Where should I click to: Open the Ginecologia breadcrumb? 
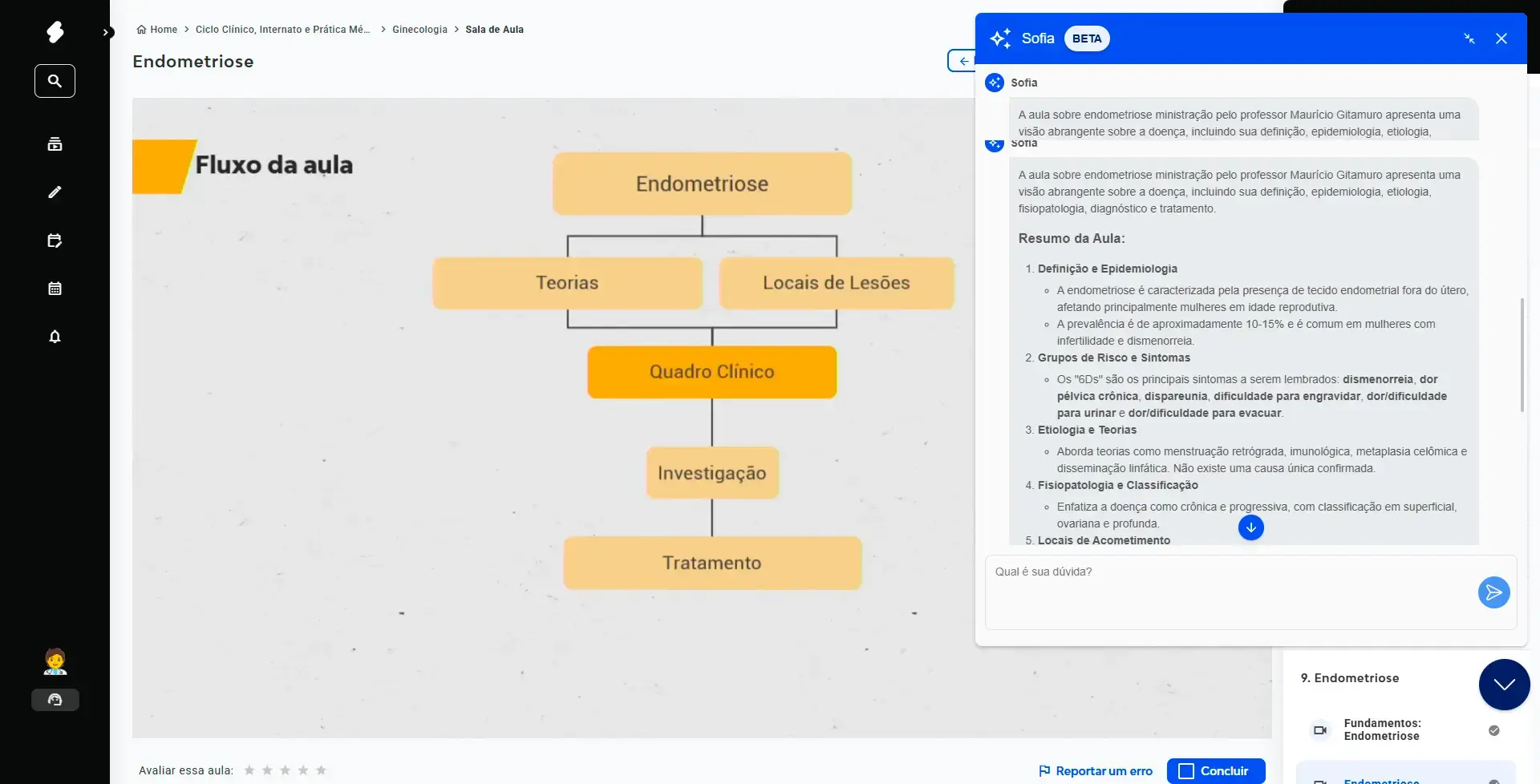click(419, 30)
